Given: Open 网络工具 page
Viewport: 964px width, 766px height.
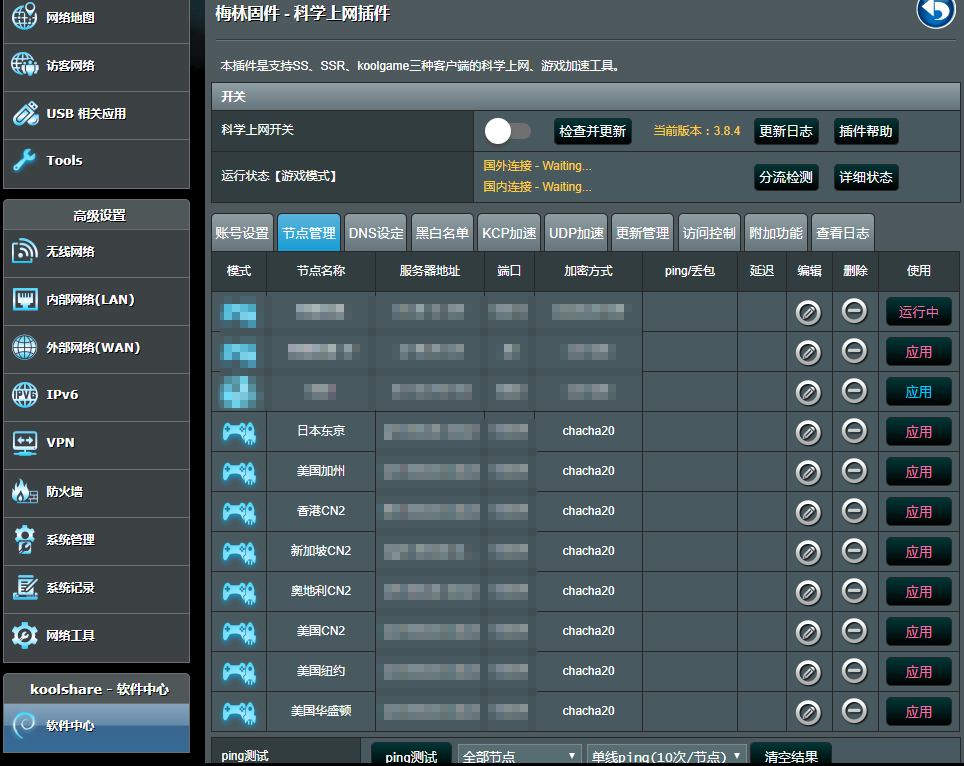Looking at the screenshot, I should [x=97, y=635].
